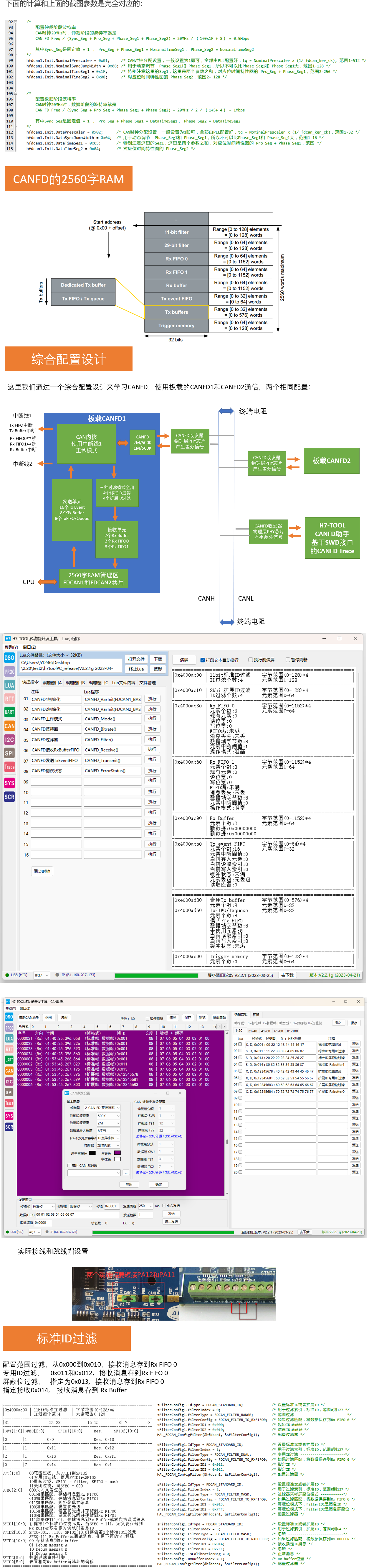Click 终止Lua button

(x=136, y=669)
